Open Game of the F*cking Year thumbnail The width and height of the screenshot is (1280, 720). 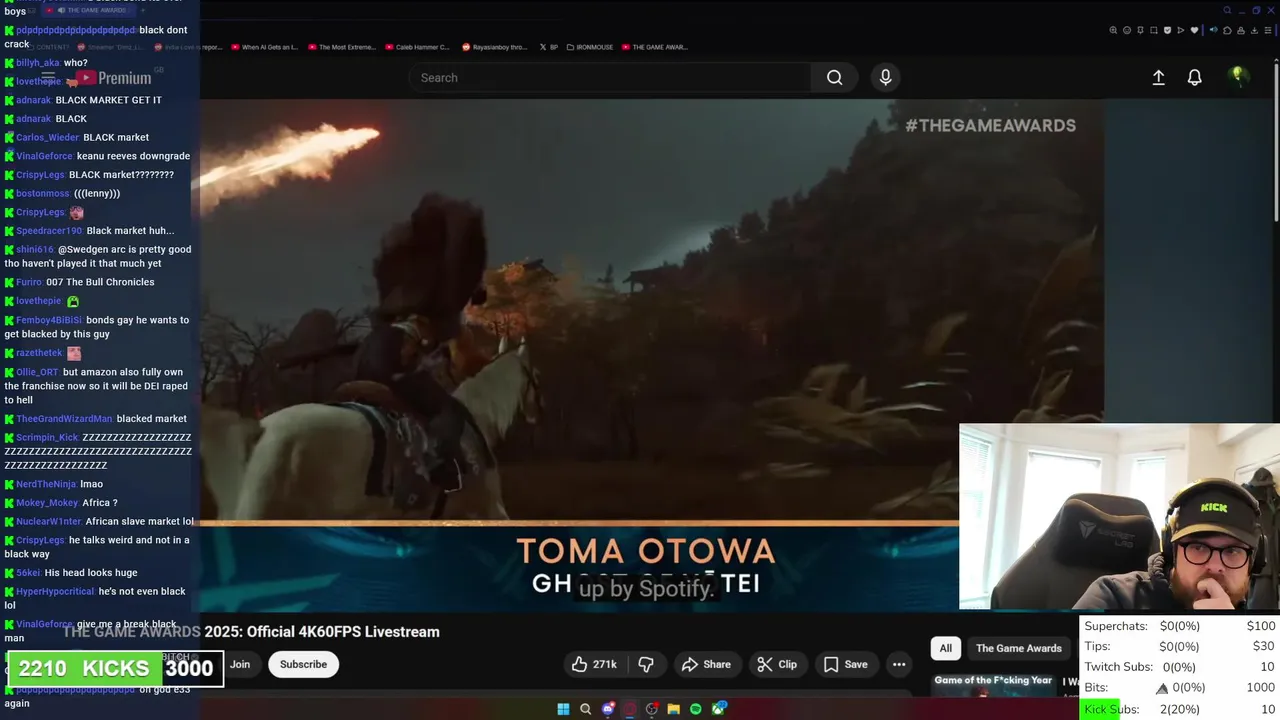994,684
